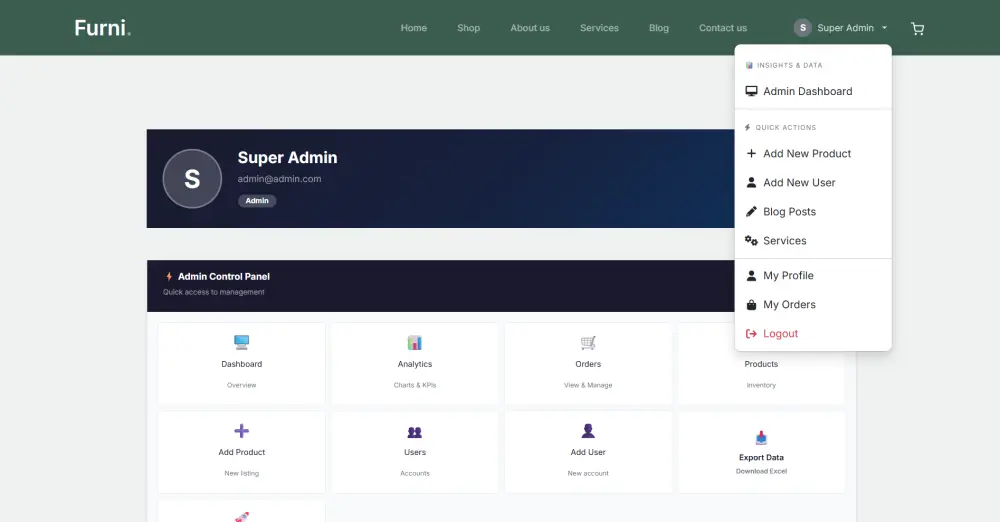Screen dimensions: 1000x522
Task: Click the S avatar beside Super Admin
Action: (802, 27)
